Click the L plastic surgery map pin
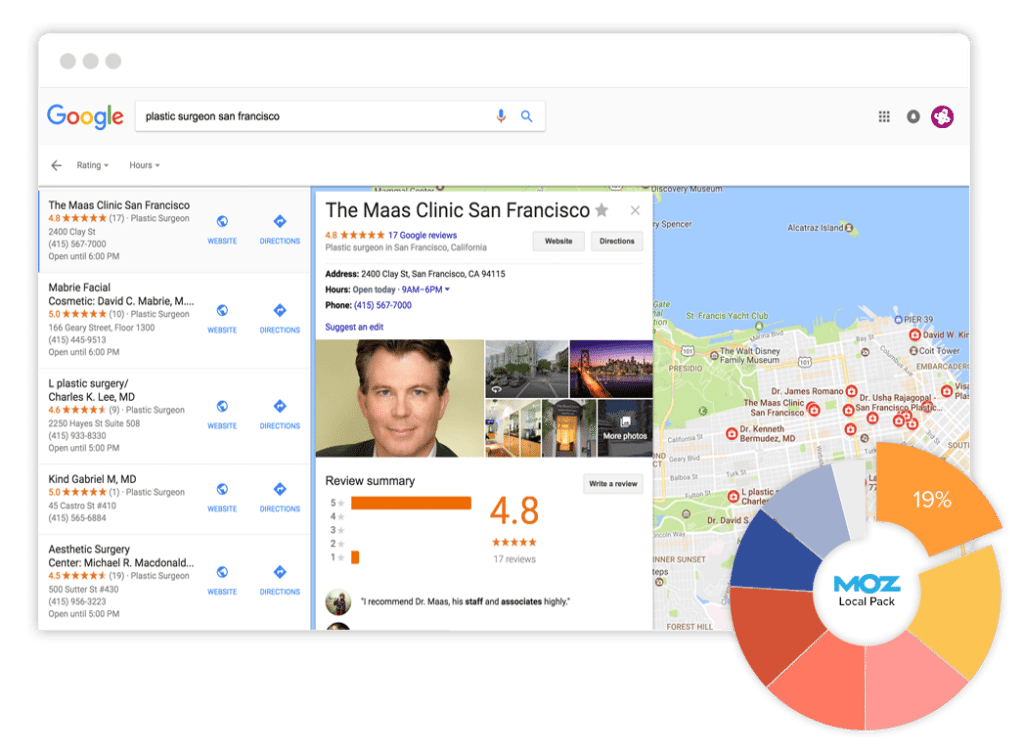Viewport: 1024px width, 753px height. 733,496
